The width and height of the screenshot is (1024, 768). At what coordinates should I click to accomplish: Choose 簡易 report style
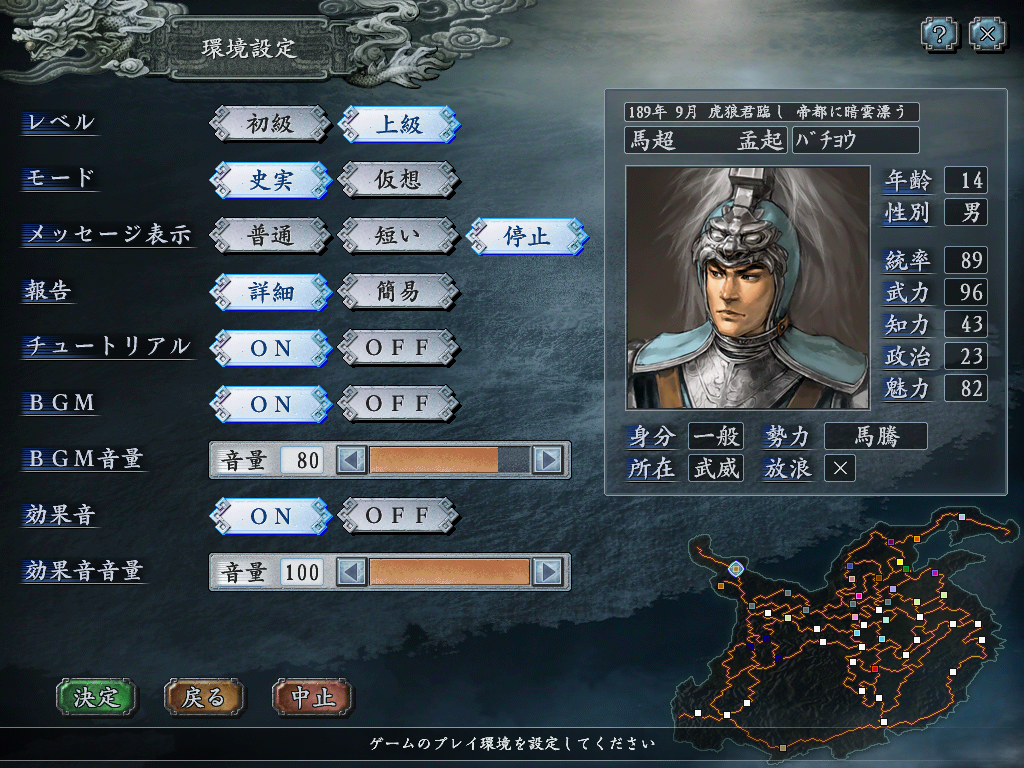pyautogui.click(x=398, y=291)
